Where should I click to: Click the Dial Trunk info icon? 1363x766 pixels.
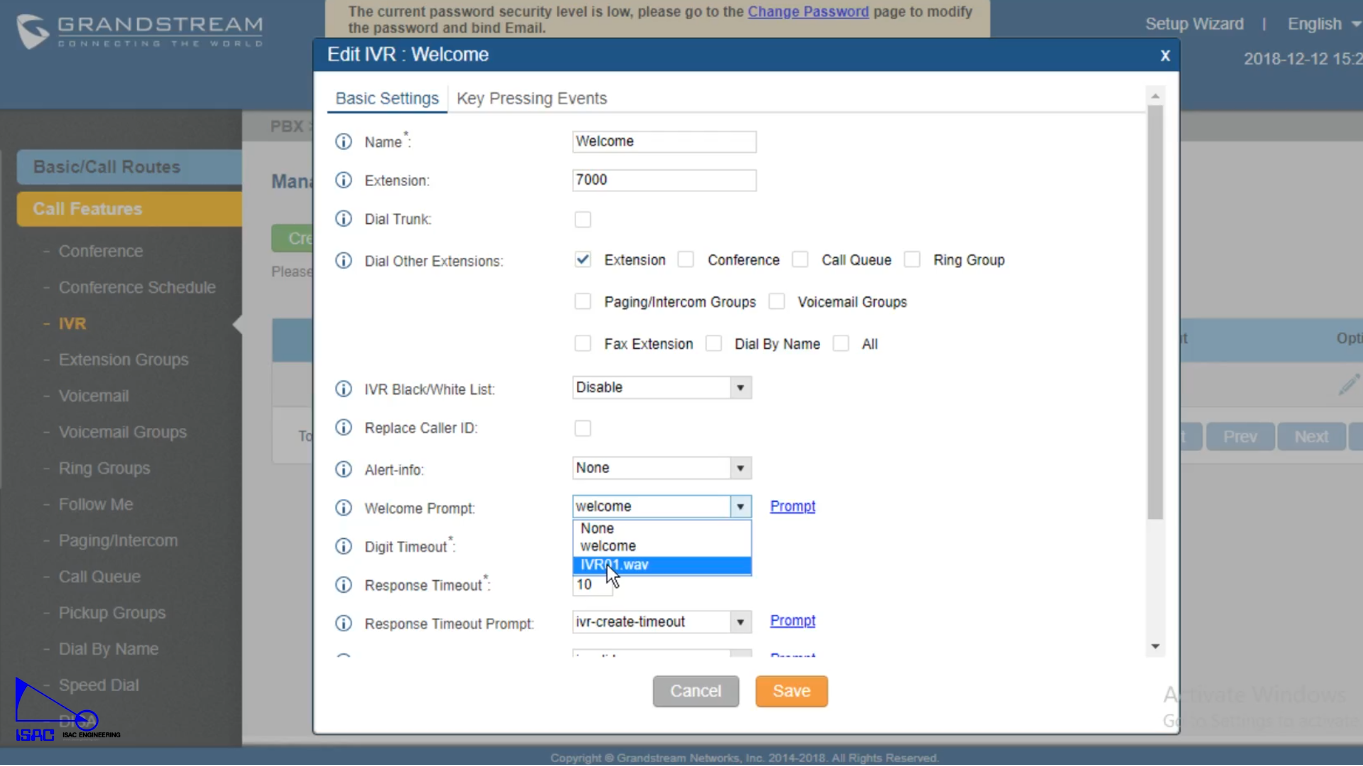pos(343,219)
